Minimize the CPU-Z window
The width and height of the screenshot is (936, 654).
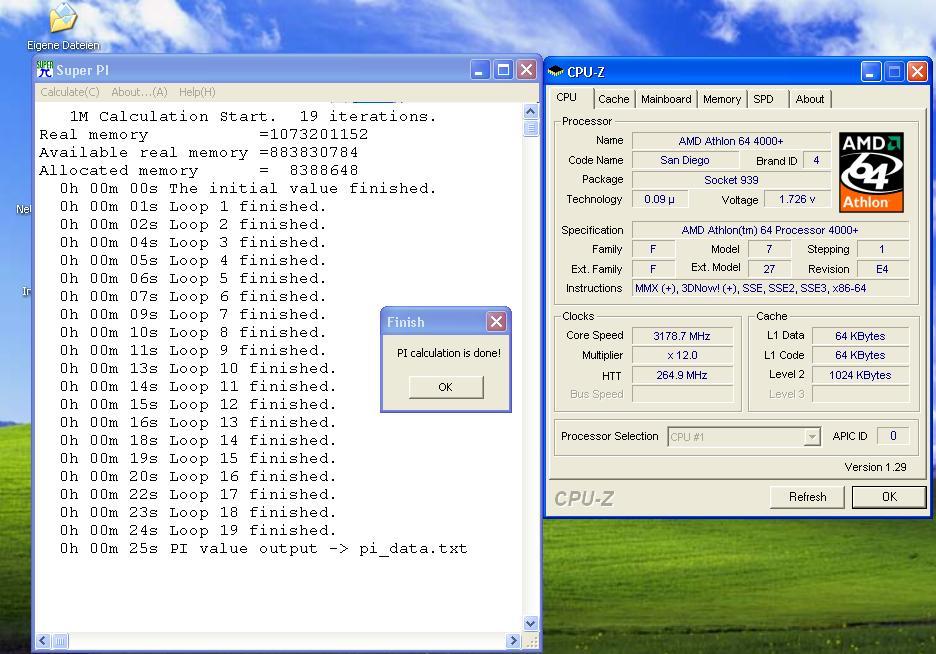pos(870,72)
